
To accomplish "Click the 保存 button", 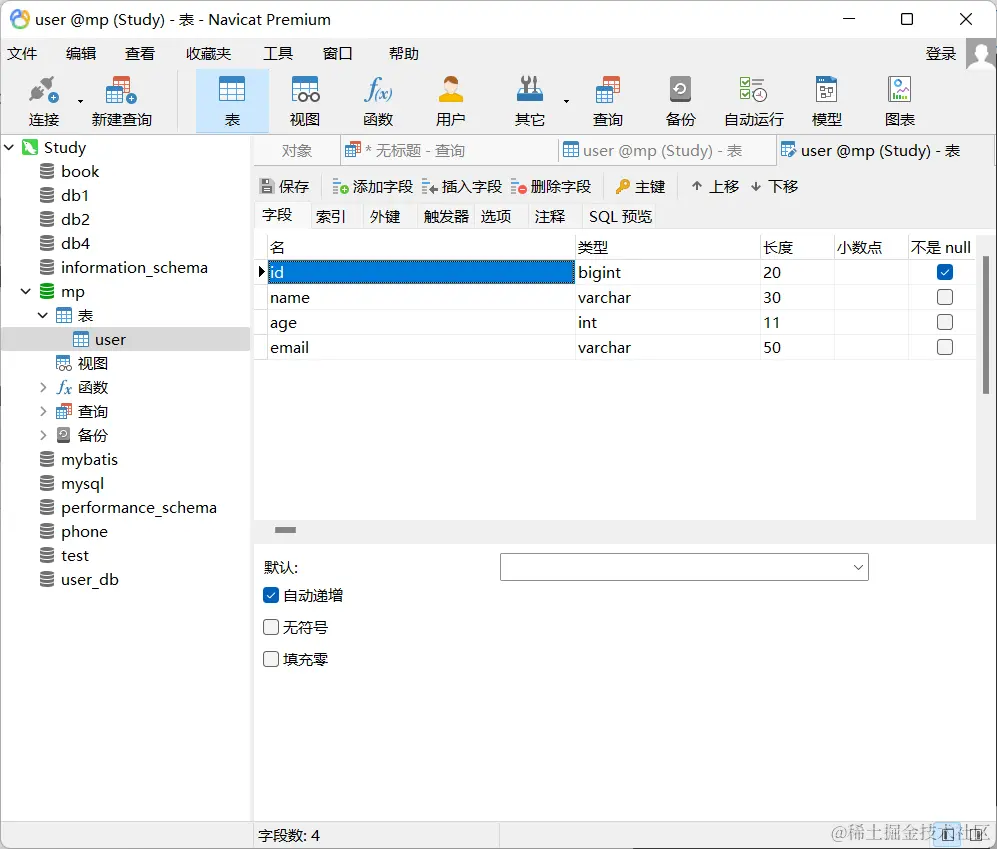I will pos(285,186).
